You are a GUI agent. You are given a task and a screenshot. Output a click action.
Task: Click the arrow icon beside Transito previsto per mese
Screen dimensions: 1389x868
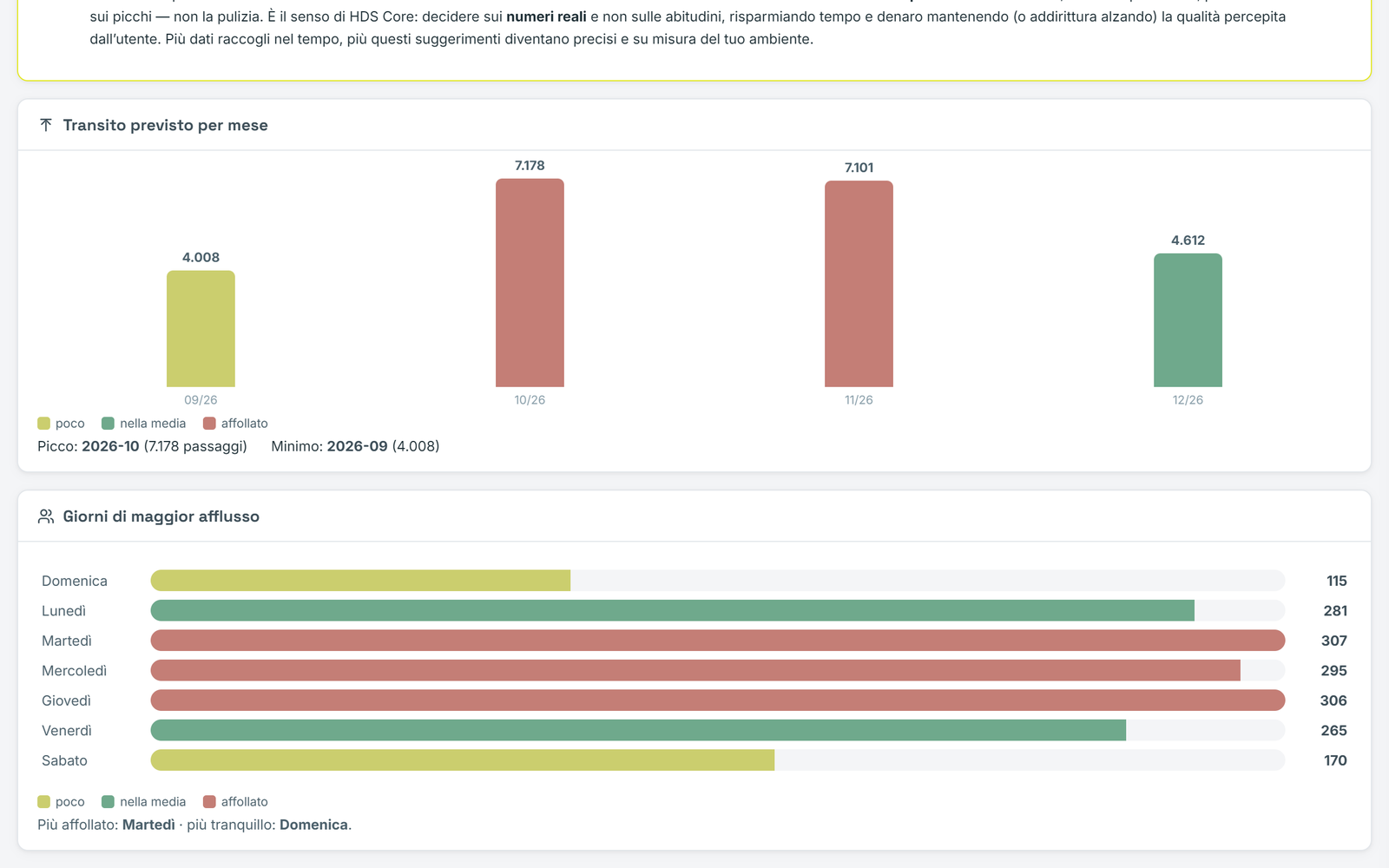click(x=46, y=125)
